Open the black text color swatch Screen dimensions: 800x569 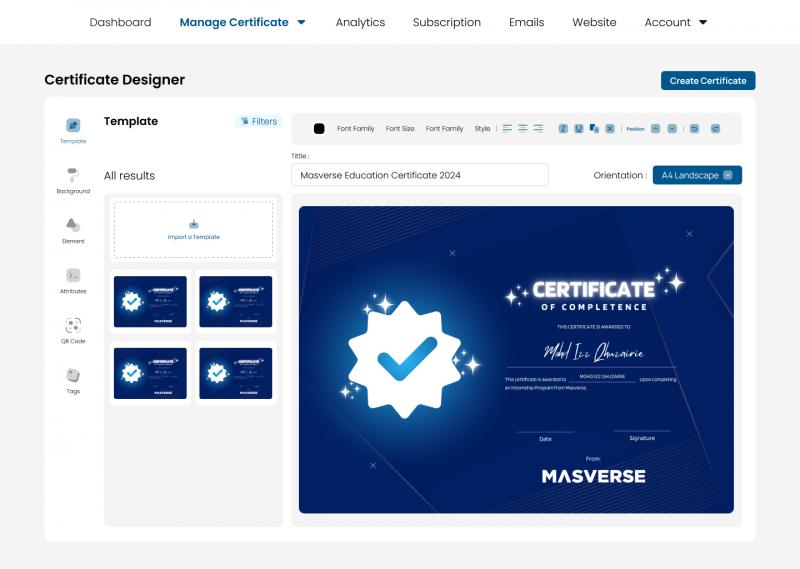319,129
